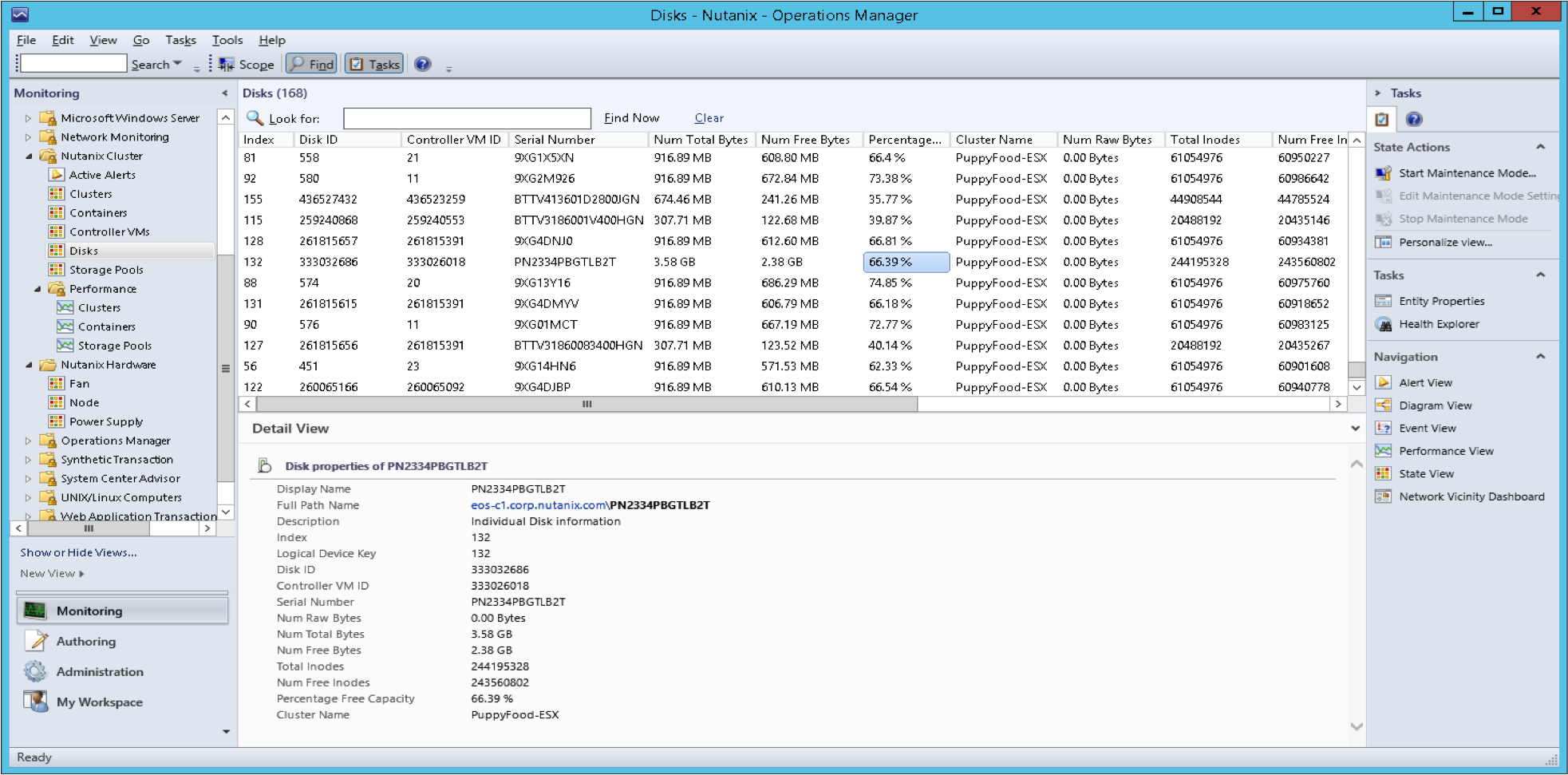Expand Network Monitoring node

pos(28,137)
